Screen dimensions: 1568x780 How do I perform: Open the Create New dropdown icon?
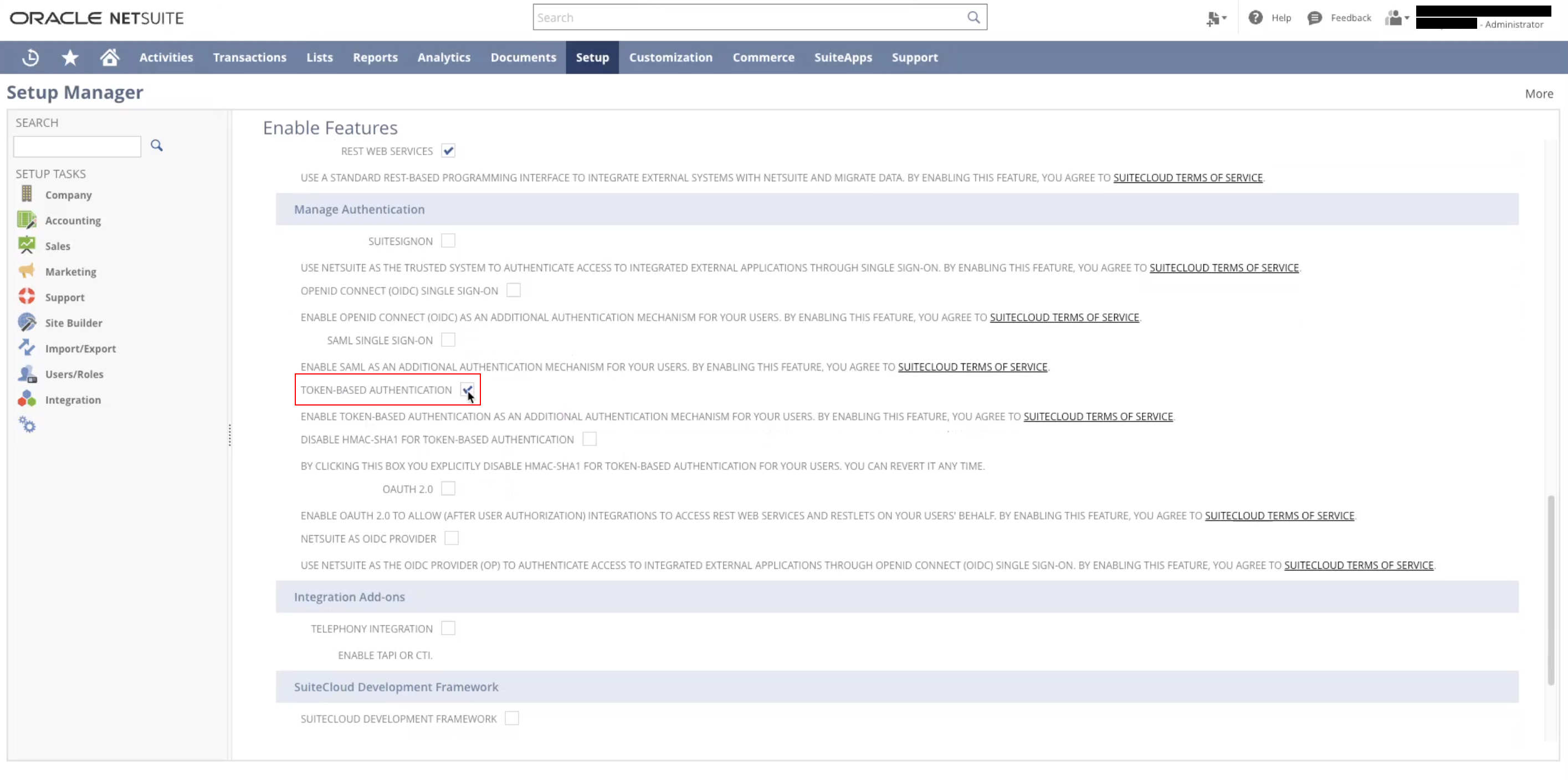1216,18
